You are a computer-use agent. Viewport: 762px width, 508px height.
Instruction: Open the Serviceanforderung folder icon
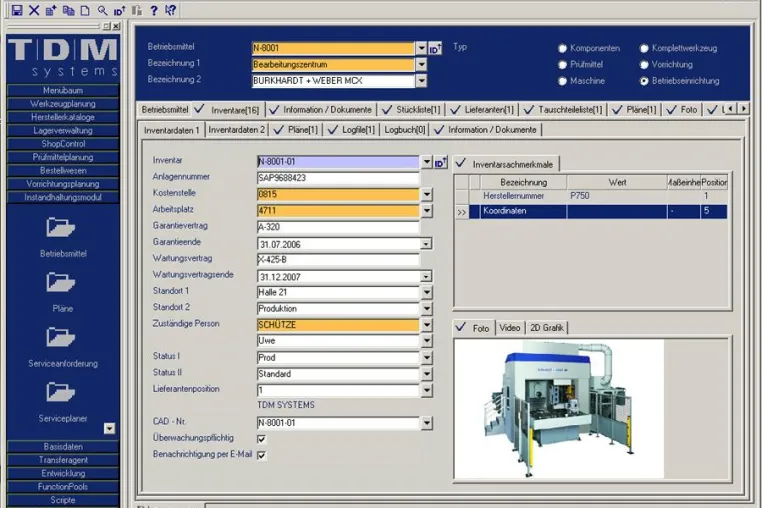[x=60, y=337]
